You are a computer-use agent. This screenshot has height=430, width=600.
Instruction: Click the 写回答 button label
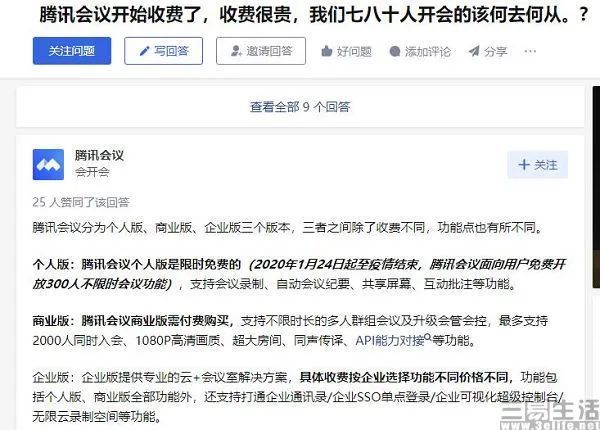click(171, 51)
